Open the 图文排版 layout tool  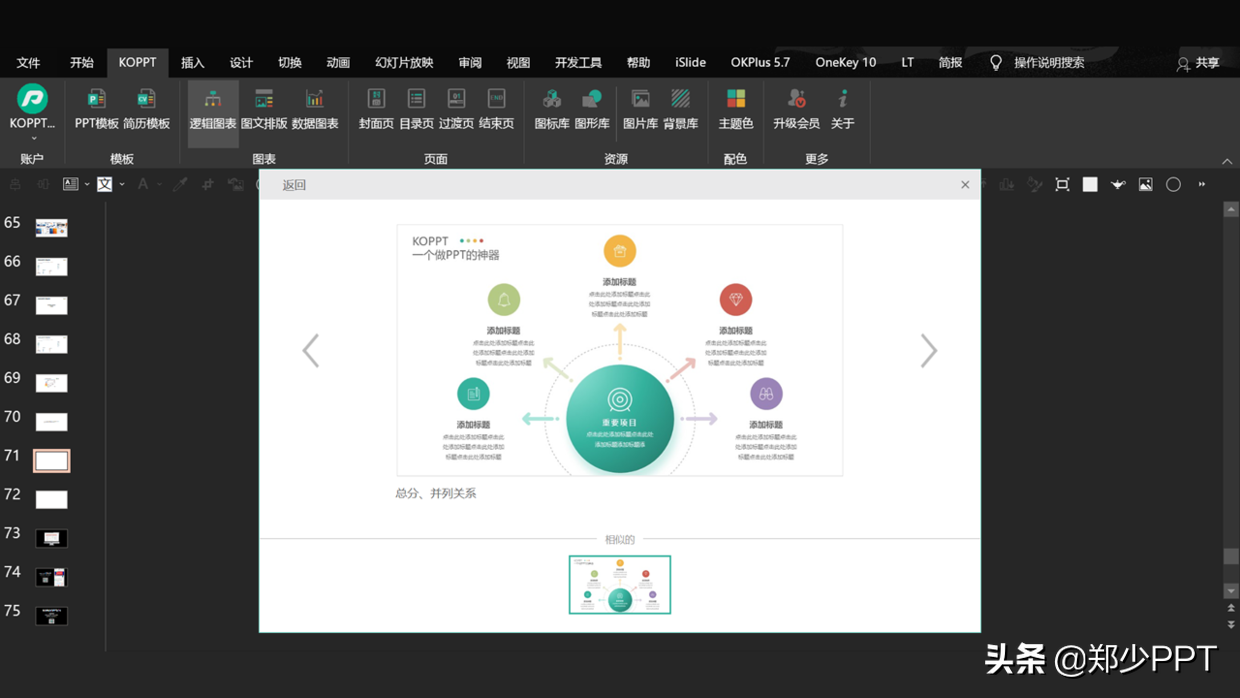[x=263, y=110]
